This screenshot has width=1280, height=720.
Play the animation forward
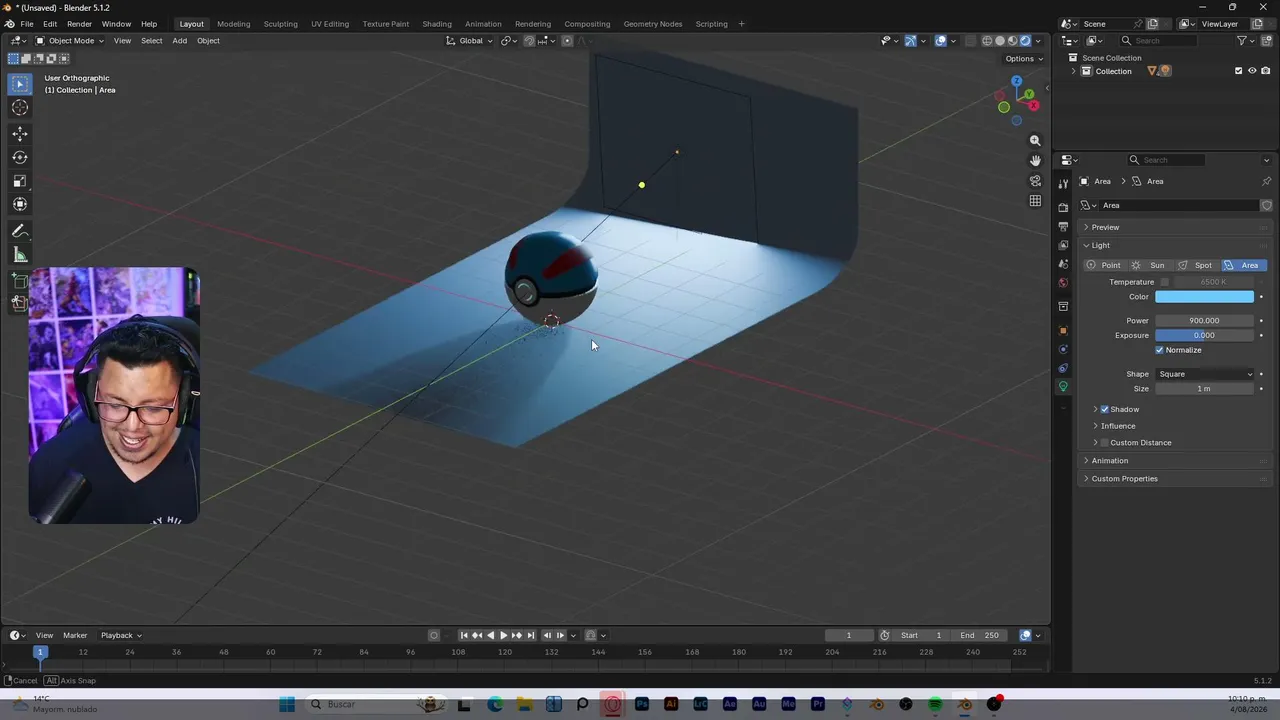point(503,635)
